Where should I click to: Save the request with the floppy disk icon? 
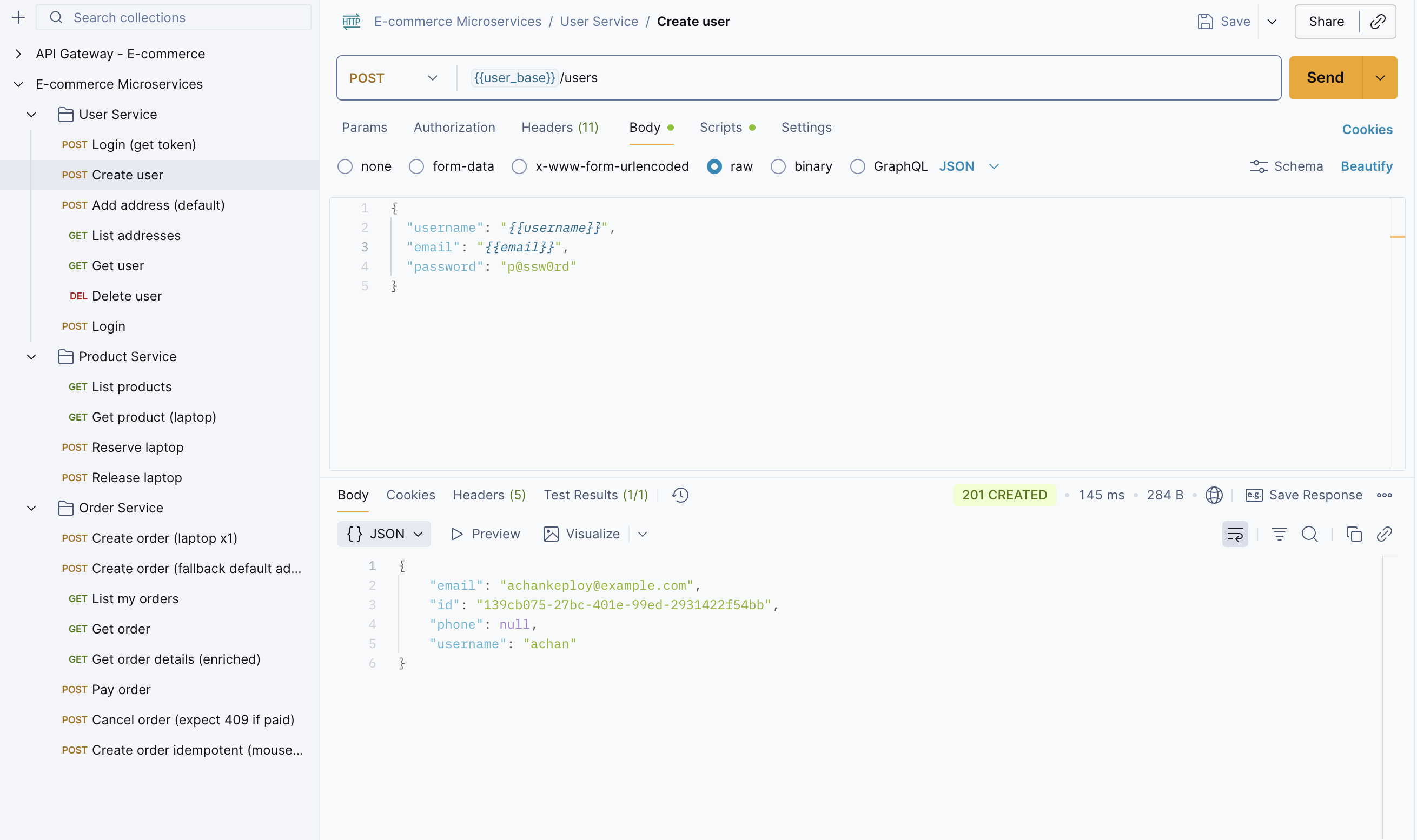(1204, 21)
